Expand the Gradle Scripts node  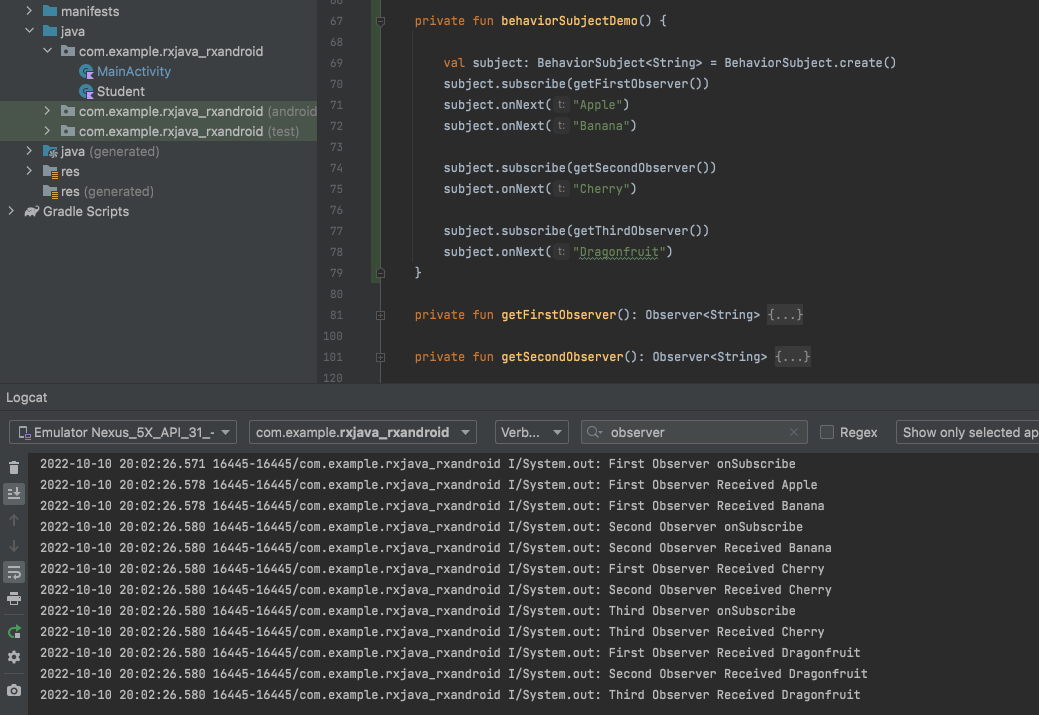click(10, 211)
